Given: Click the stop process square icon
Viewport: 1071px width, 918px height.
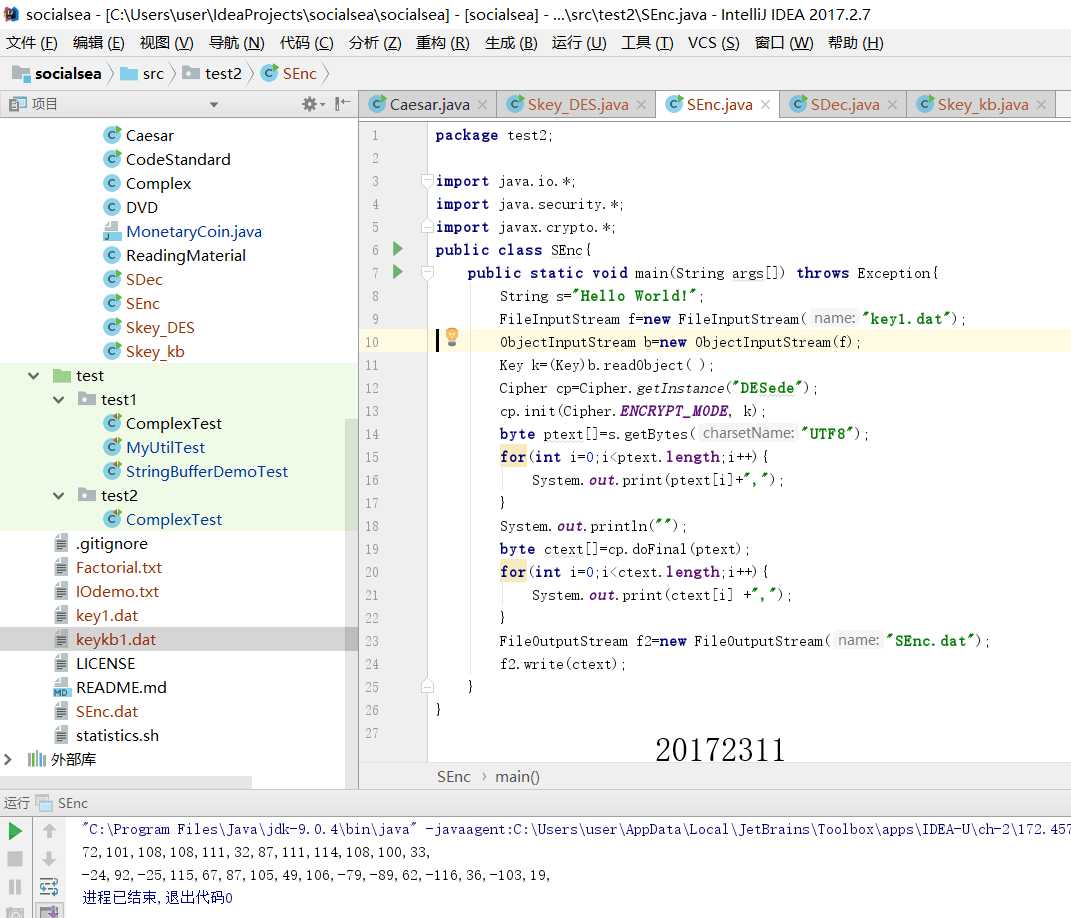Looking at the screenshot, I should click(x=15, y=859).
